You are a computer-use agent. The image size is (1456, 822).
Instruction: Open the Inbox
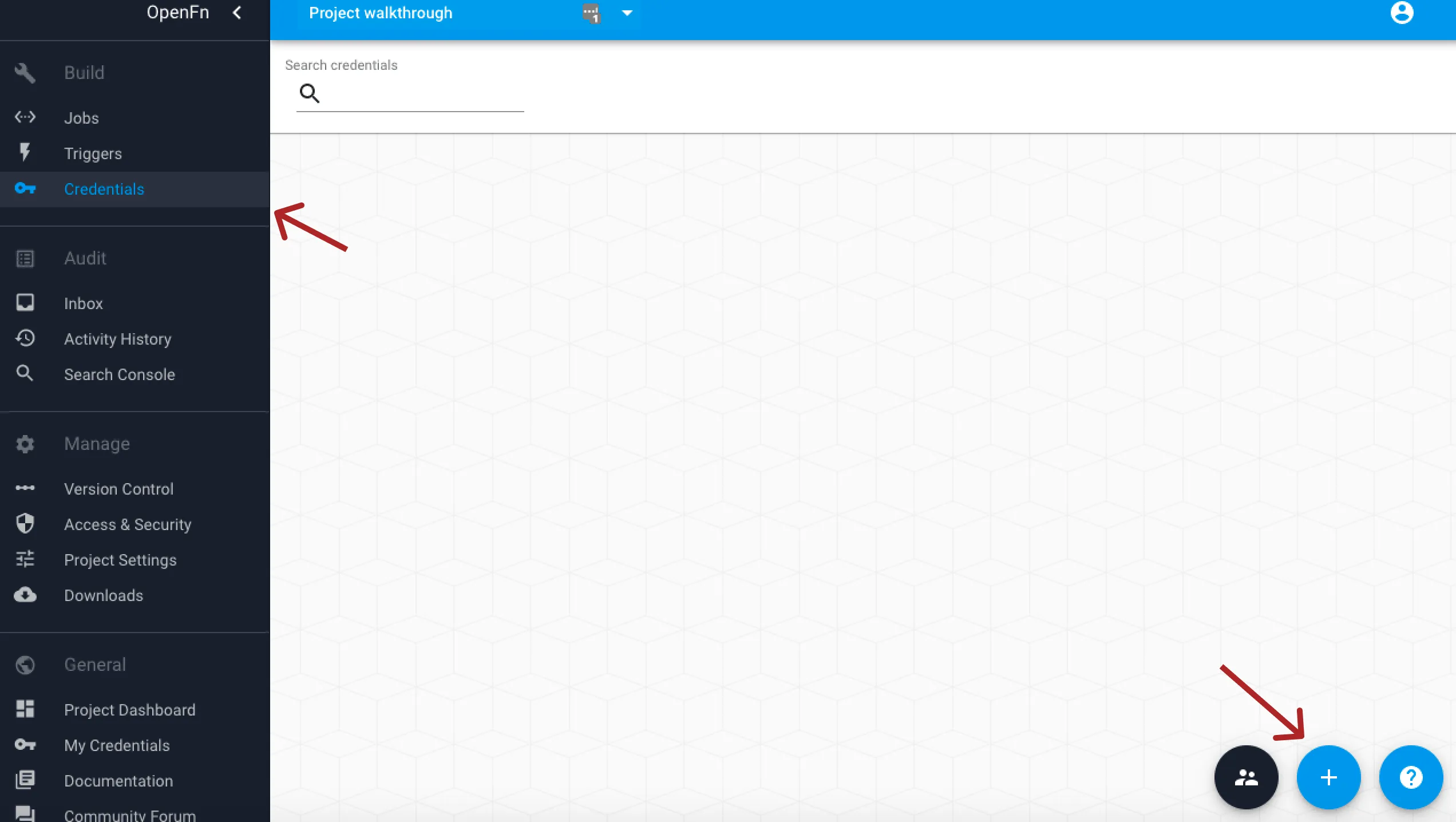(134, 303)
